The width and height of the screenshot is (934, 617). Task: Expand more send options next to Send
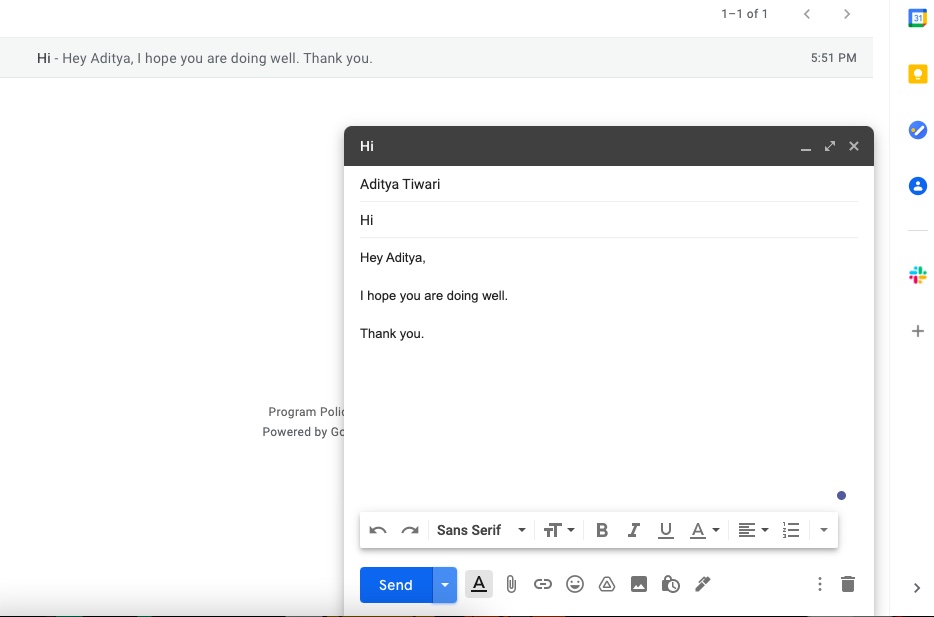click(443, 584)
